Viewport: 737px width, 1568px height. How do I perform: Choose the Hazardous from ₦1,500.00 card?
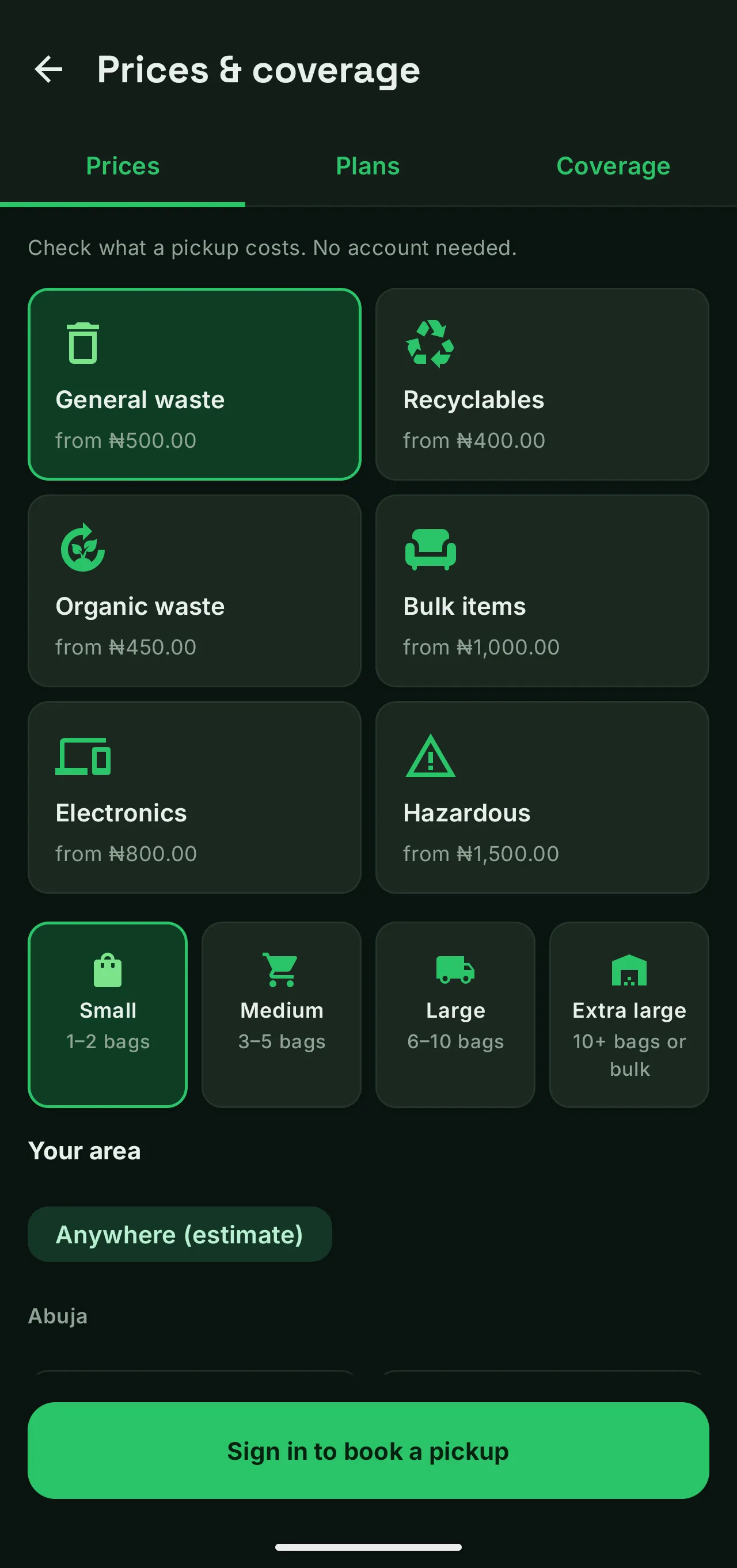[x=542, y=797]
